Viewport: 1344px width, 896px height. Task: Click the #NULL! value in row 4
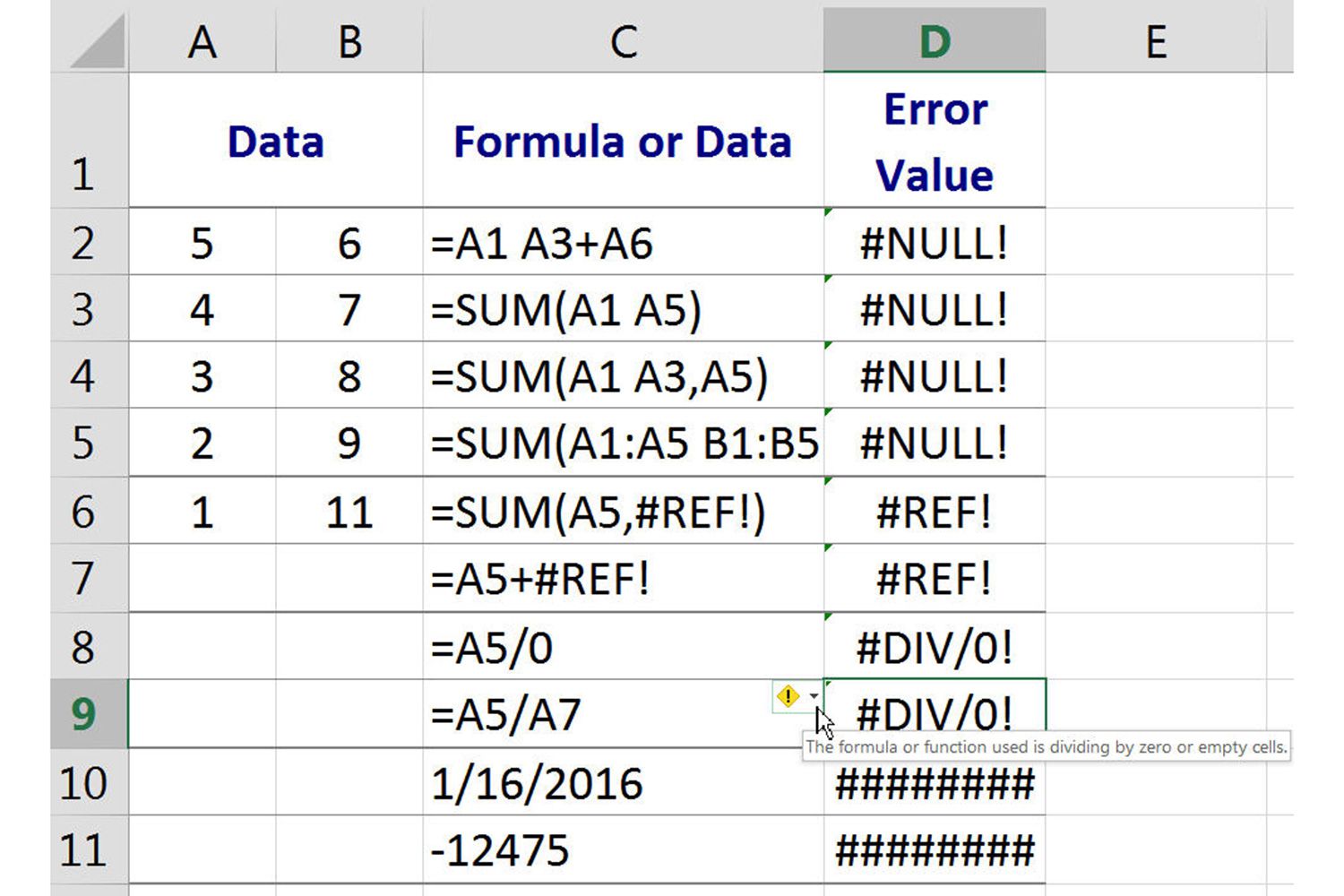[935, 375]
